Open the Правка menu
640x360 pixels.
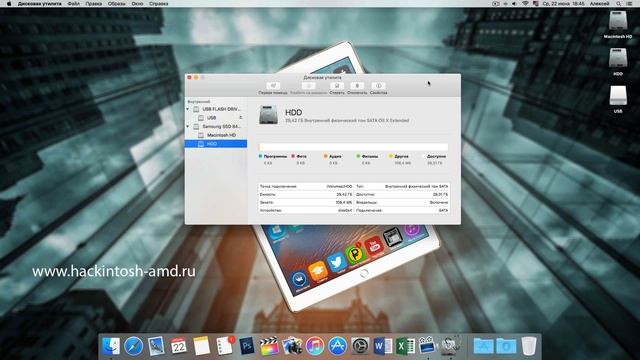(93, 4)
